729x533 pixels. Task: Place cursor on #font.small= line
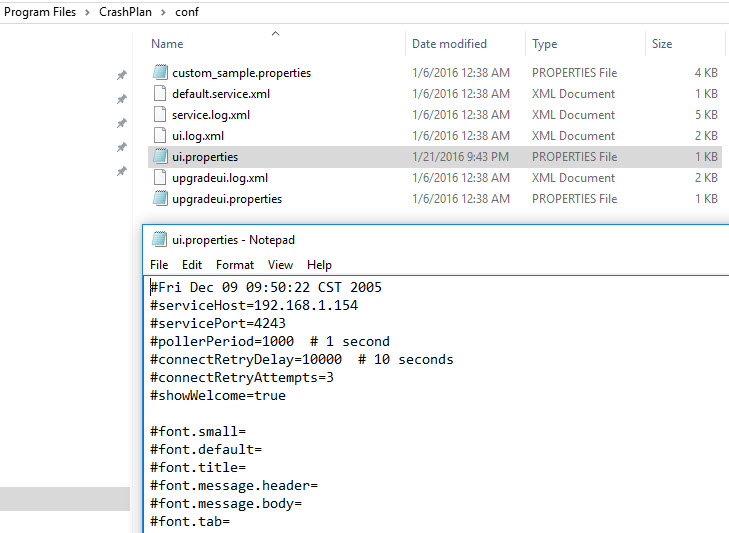[x=198, y=432]
